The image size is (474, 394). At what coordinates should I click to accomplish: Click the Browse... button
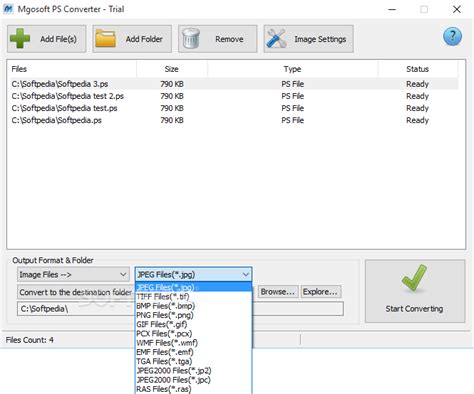(x=278, y=292)
